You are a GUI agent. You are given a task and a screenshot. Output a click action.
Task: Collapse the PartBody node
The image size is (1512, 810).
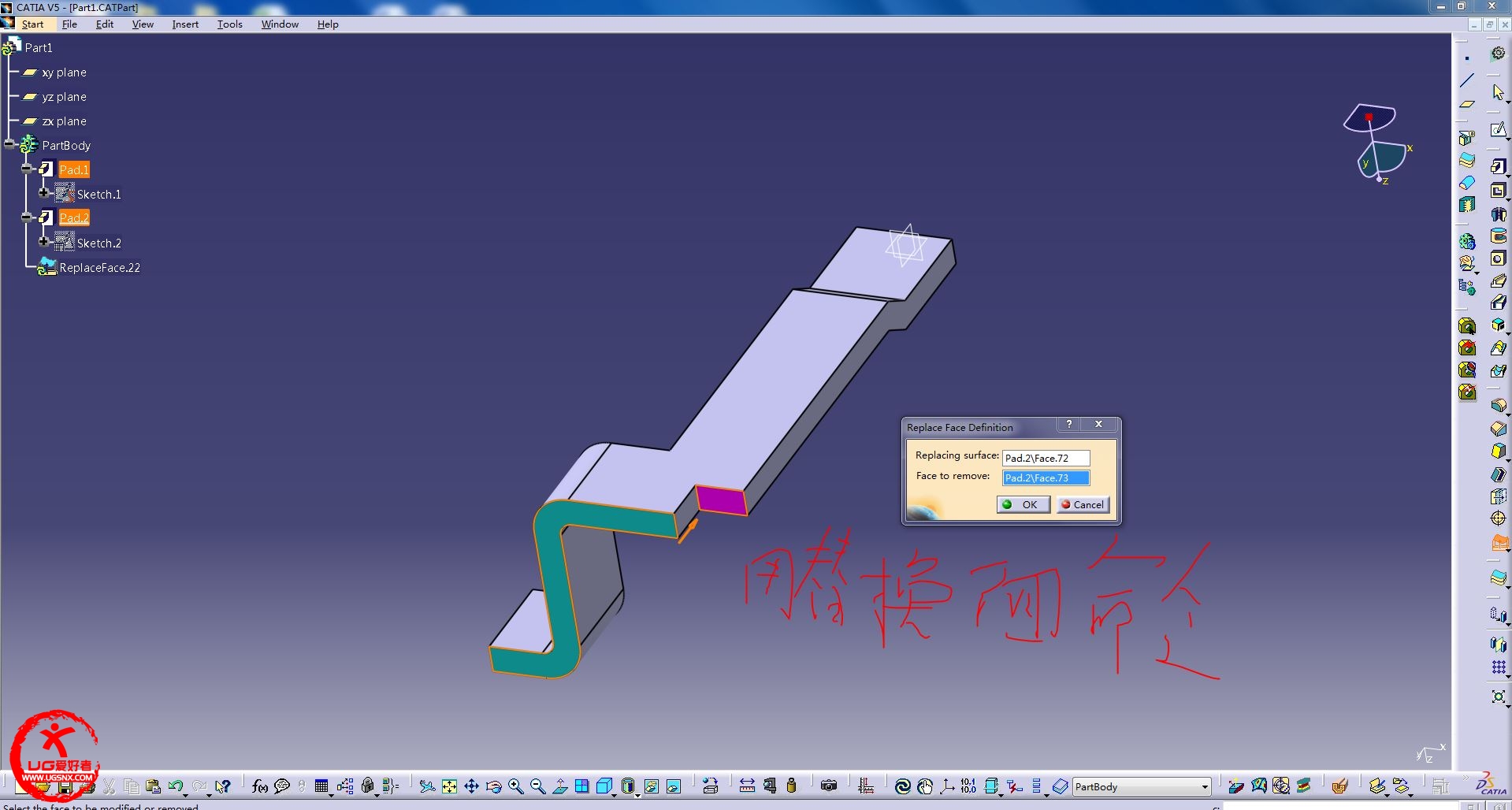[9, 144]
